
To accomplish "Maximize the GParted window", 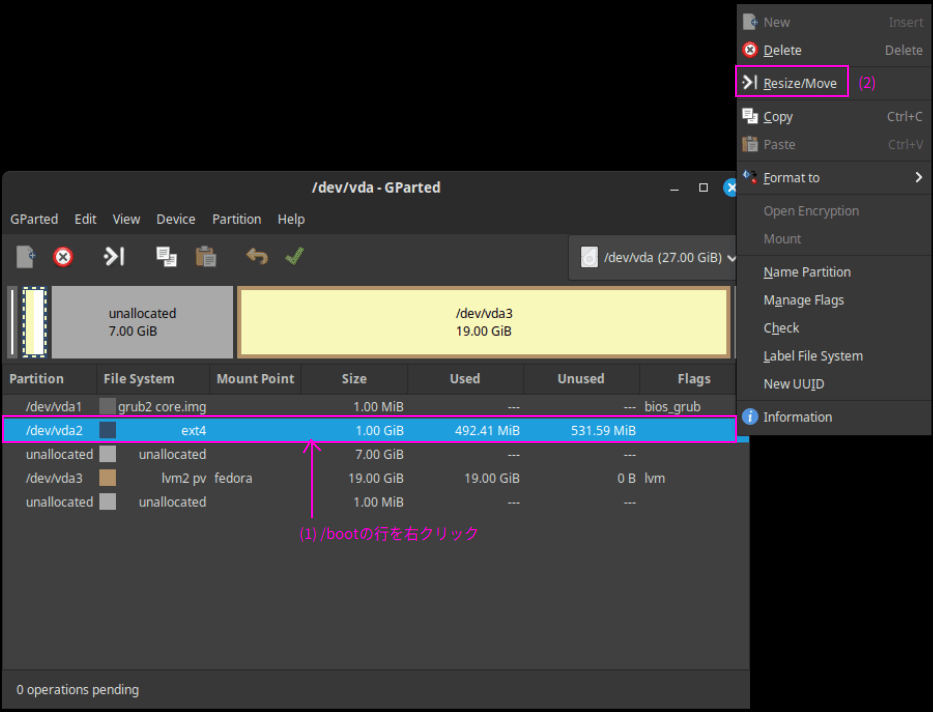I will click(x=703, y=187).
